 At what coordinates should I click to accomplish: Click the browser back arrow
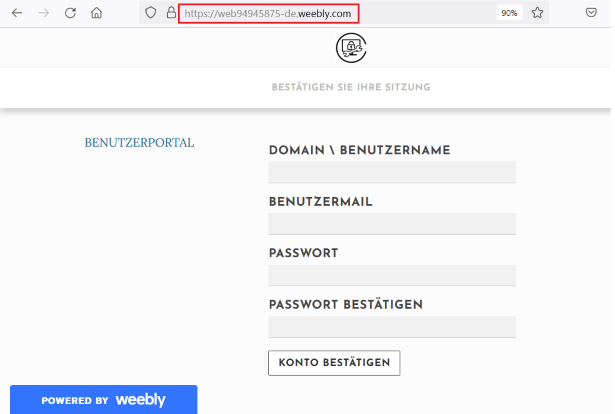[x=17, y=13]
